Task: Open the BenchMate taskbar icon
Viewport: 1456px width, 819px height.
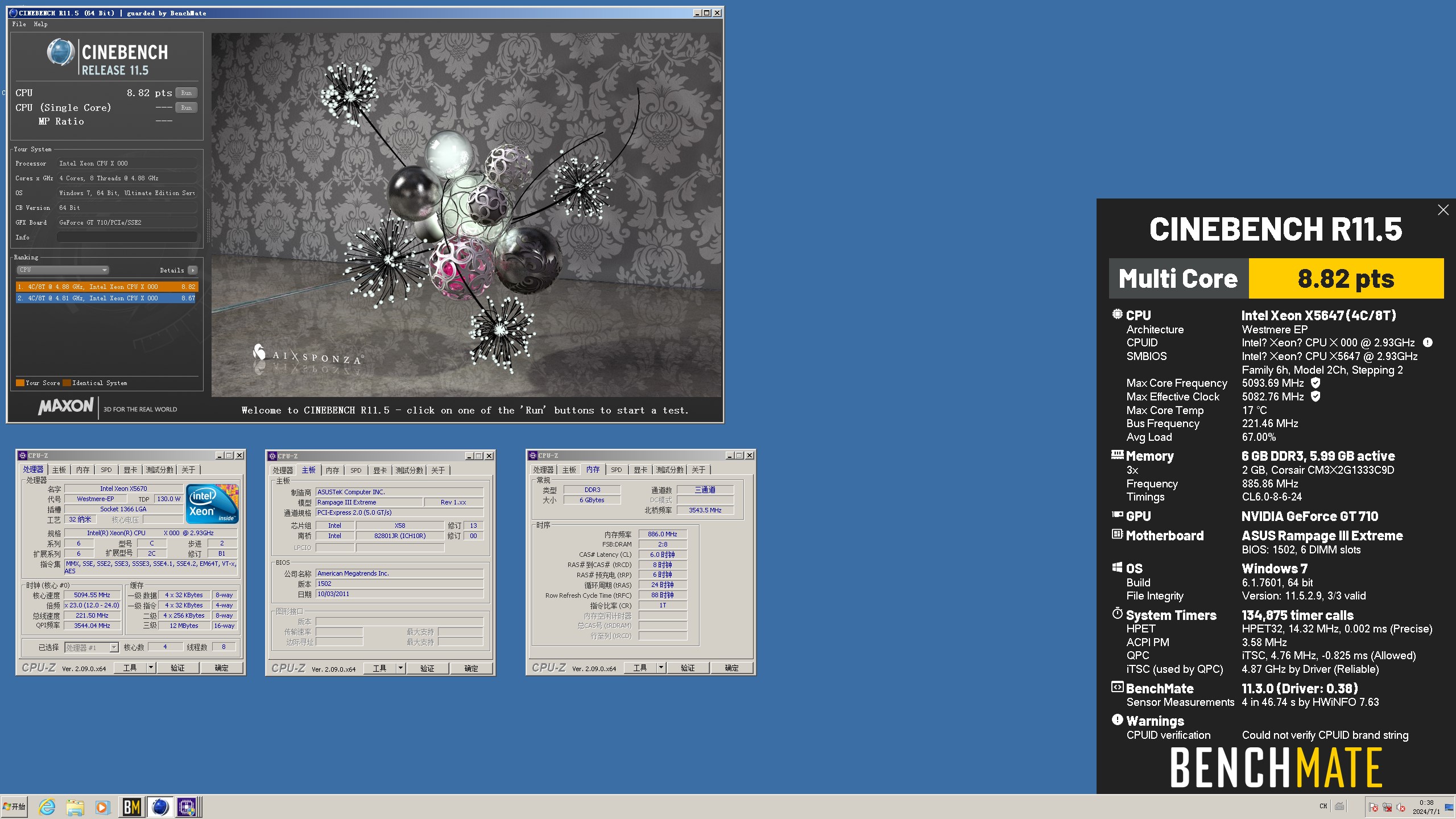Action: [x=132, y=806]
